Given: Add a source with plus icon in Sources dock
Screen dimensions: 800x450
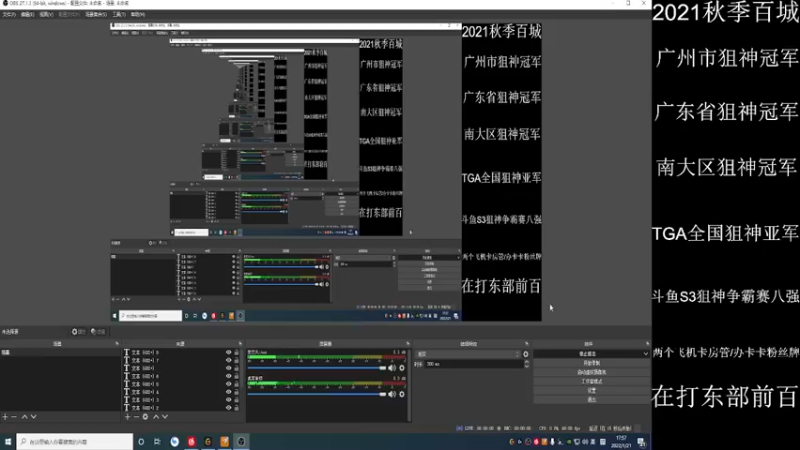Looking at the screenshot, I should pyautogui.click(x=128, y=417).
